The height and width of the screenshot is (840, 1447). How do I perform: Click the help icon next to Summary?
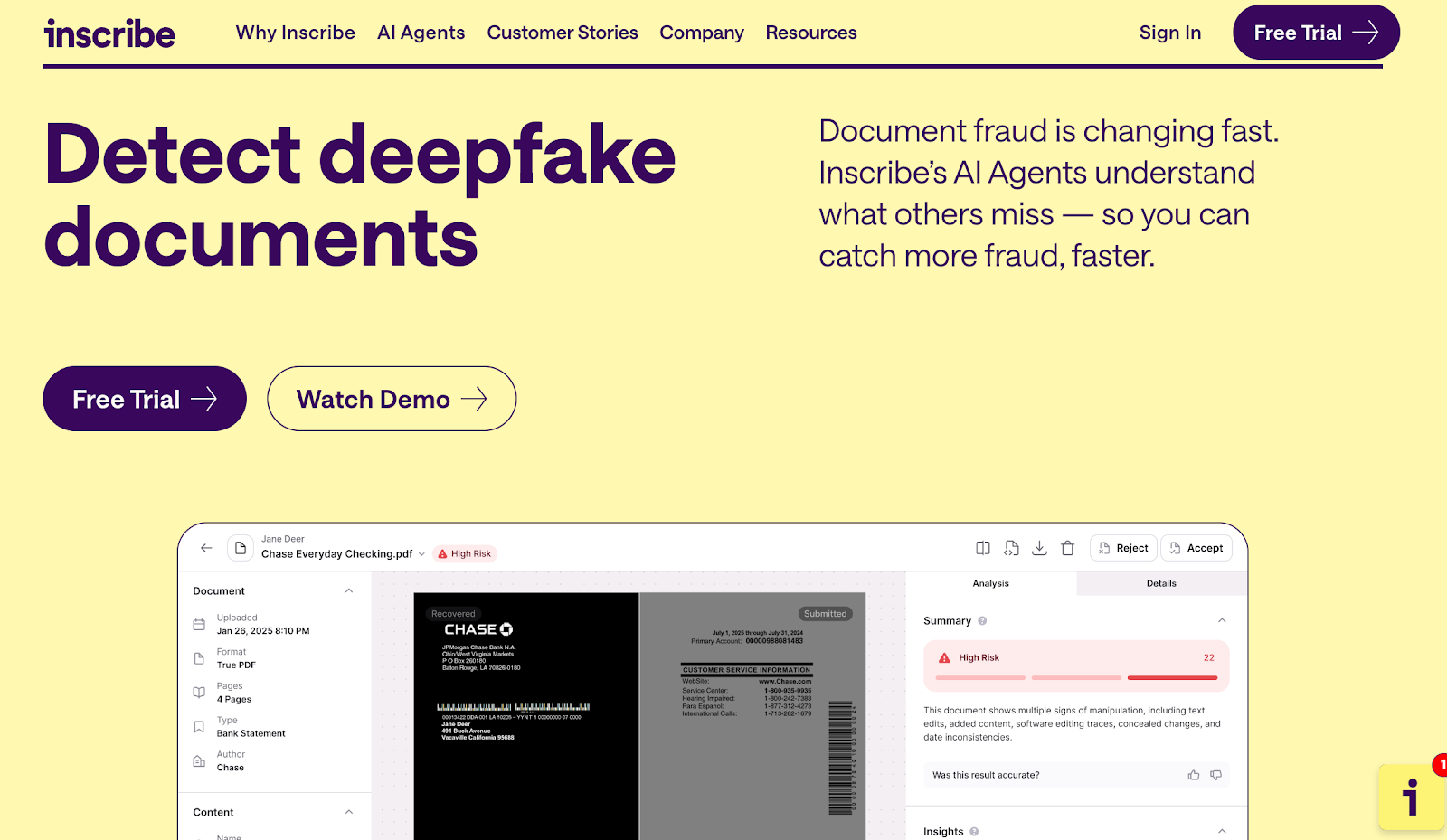(x=982, y=621)
